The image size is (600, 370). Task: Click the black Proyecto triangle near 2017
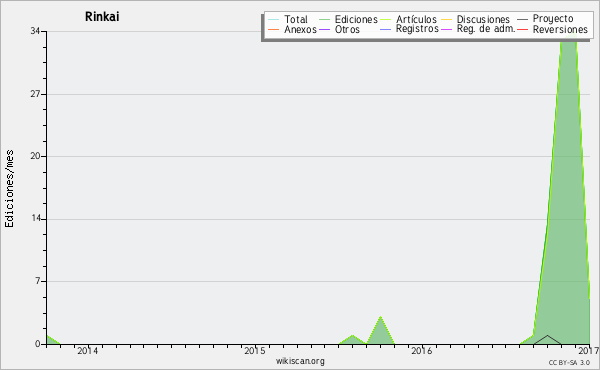point(547,340)
